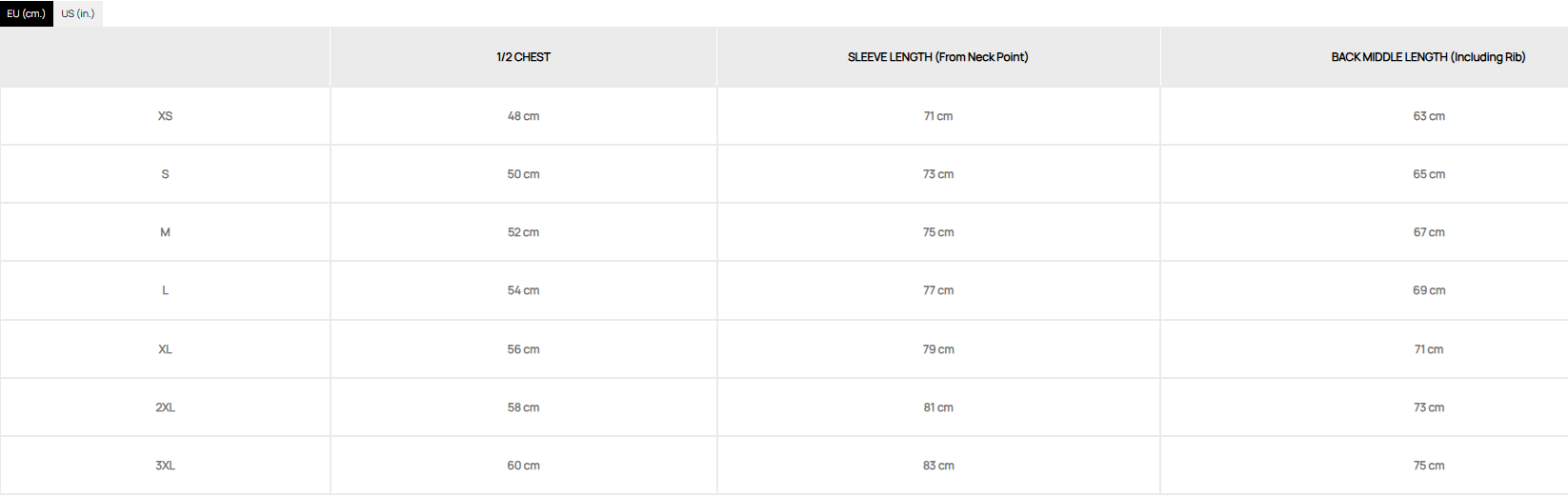Switch to the EU (cm.) tab
The height and width of the screenshot is (497, 1568).
pos(27,13)
